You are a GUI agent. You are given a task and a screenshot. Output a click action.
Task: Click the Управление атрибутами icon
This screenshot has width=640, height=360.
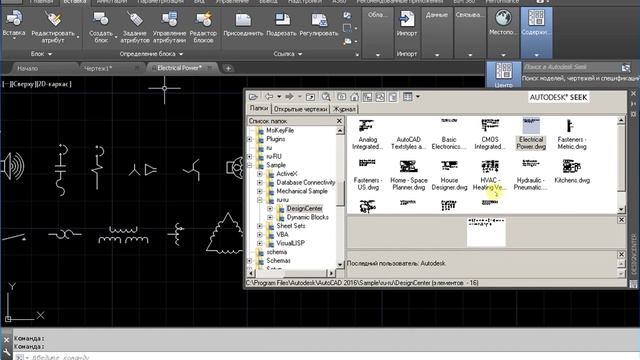coord(169,20)
